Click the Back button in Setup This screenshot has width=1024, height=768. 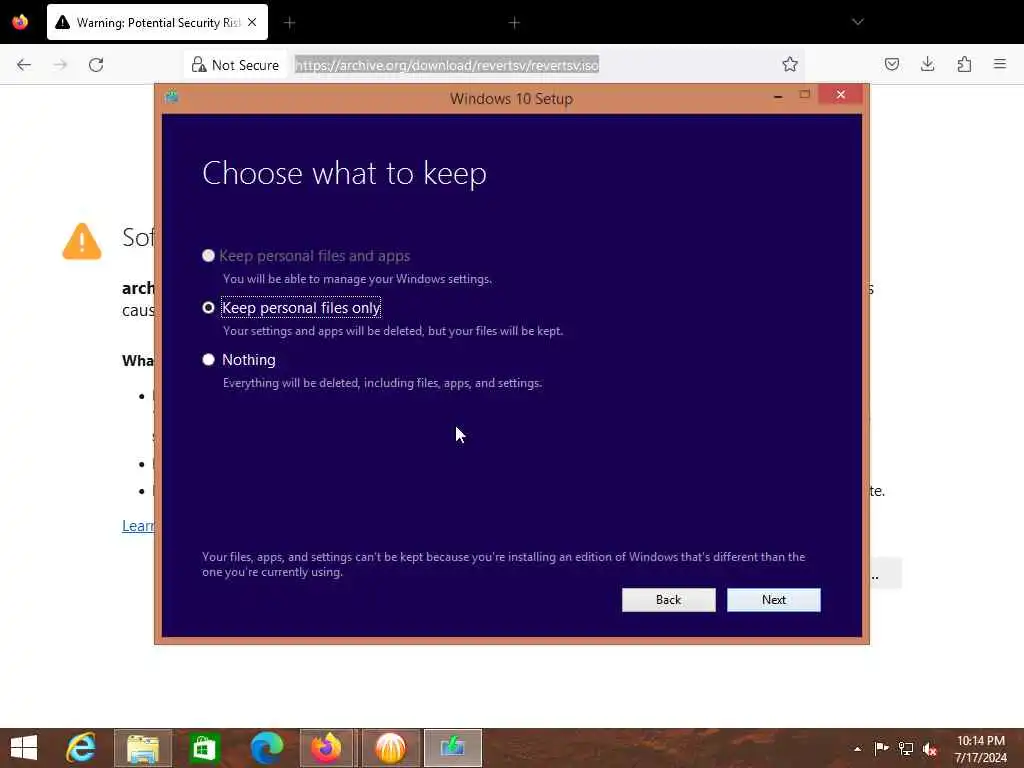[668, 600]
